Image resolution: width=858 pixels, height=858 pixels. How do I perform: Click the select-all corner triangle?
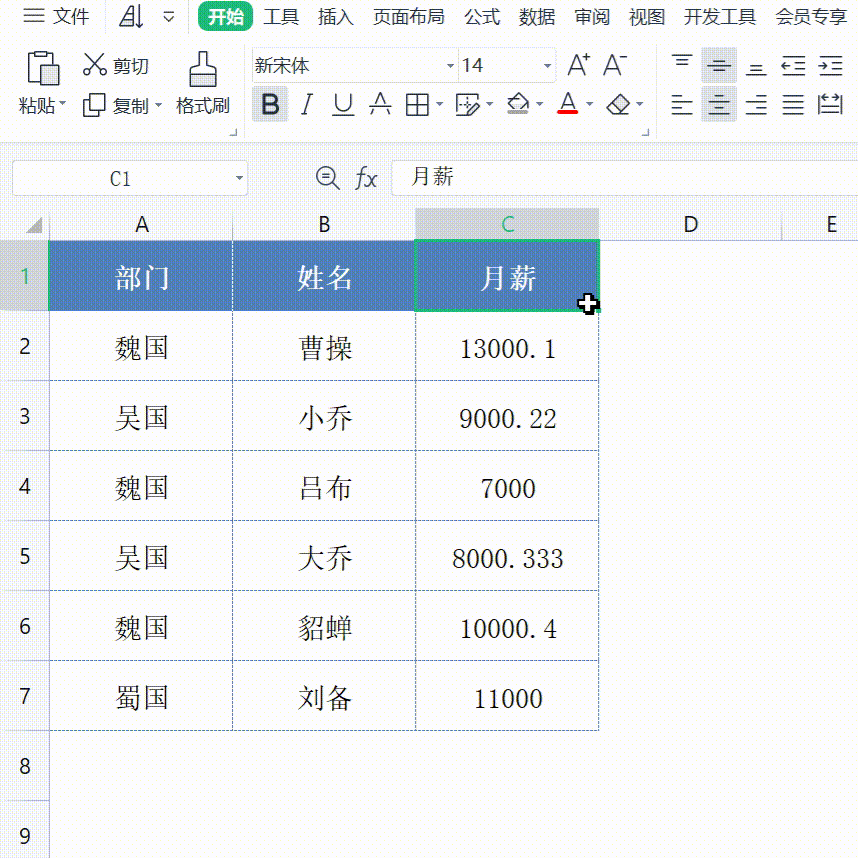click(34, 224)
